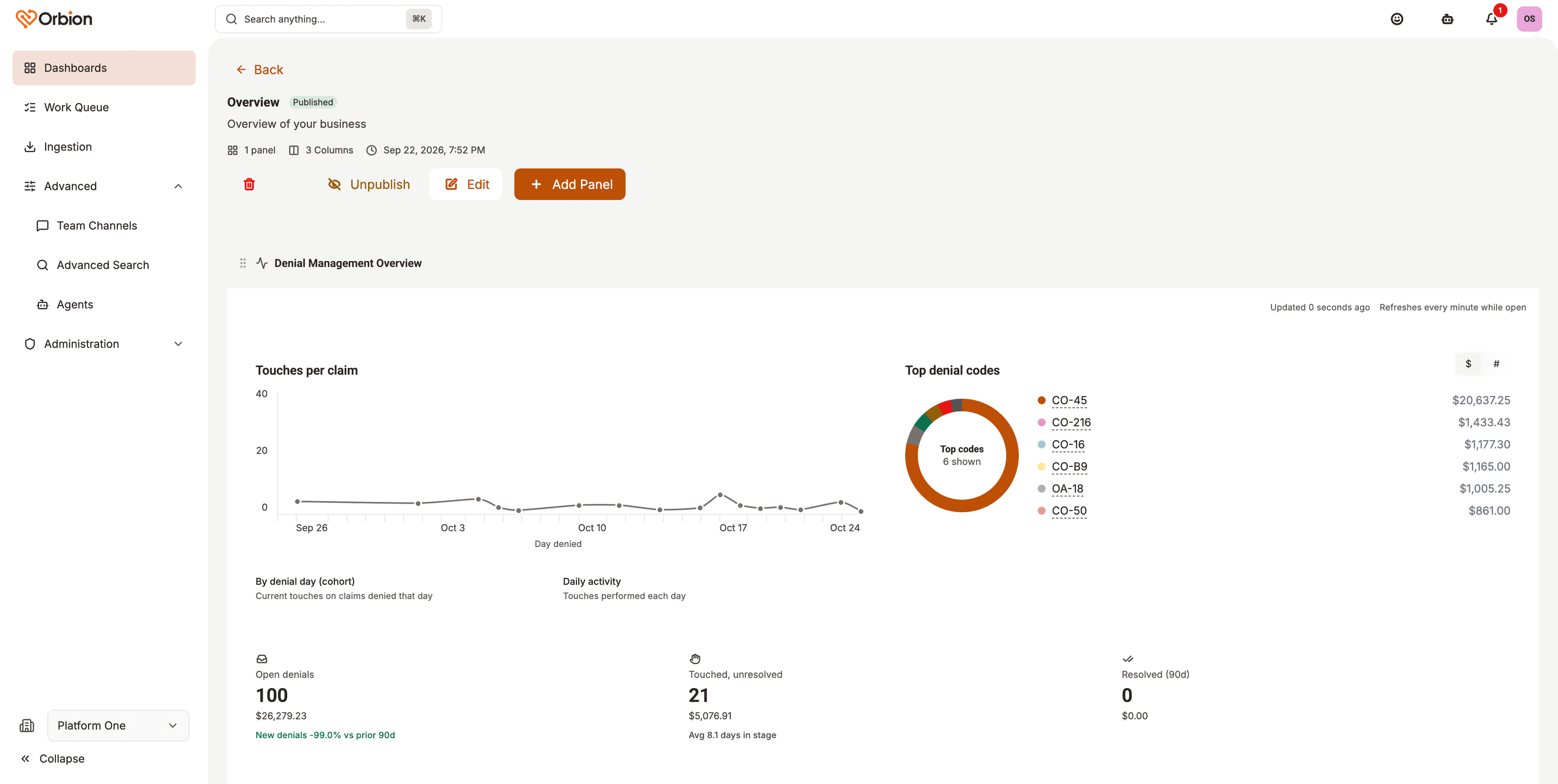
Task: Open Ingestion in sidebar
Action: point(104,147)
